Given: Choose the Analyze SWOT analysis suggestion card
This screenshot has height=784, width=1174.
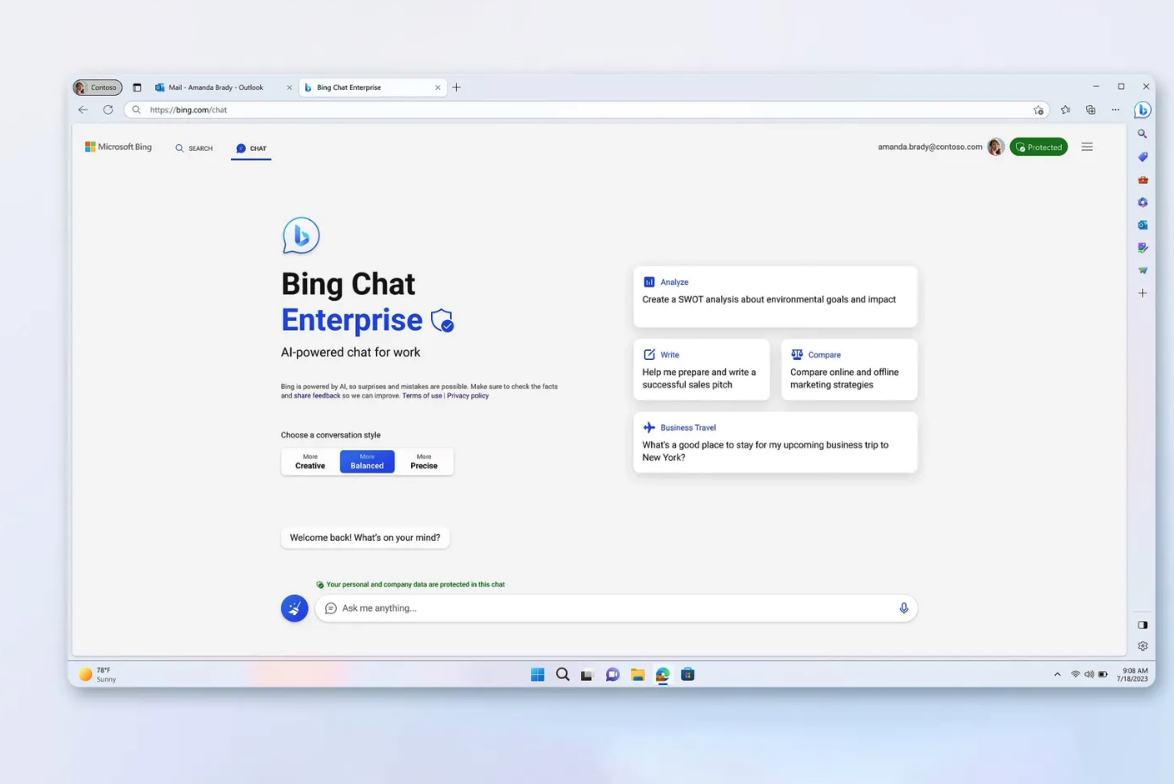Looking at the screenshot, I should 775,297.
